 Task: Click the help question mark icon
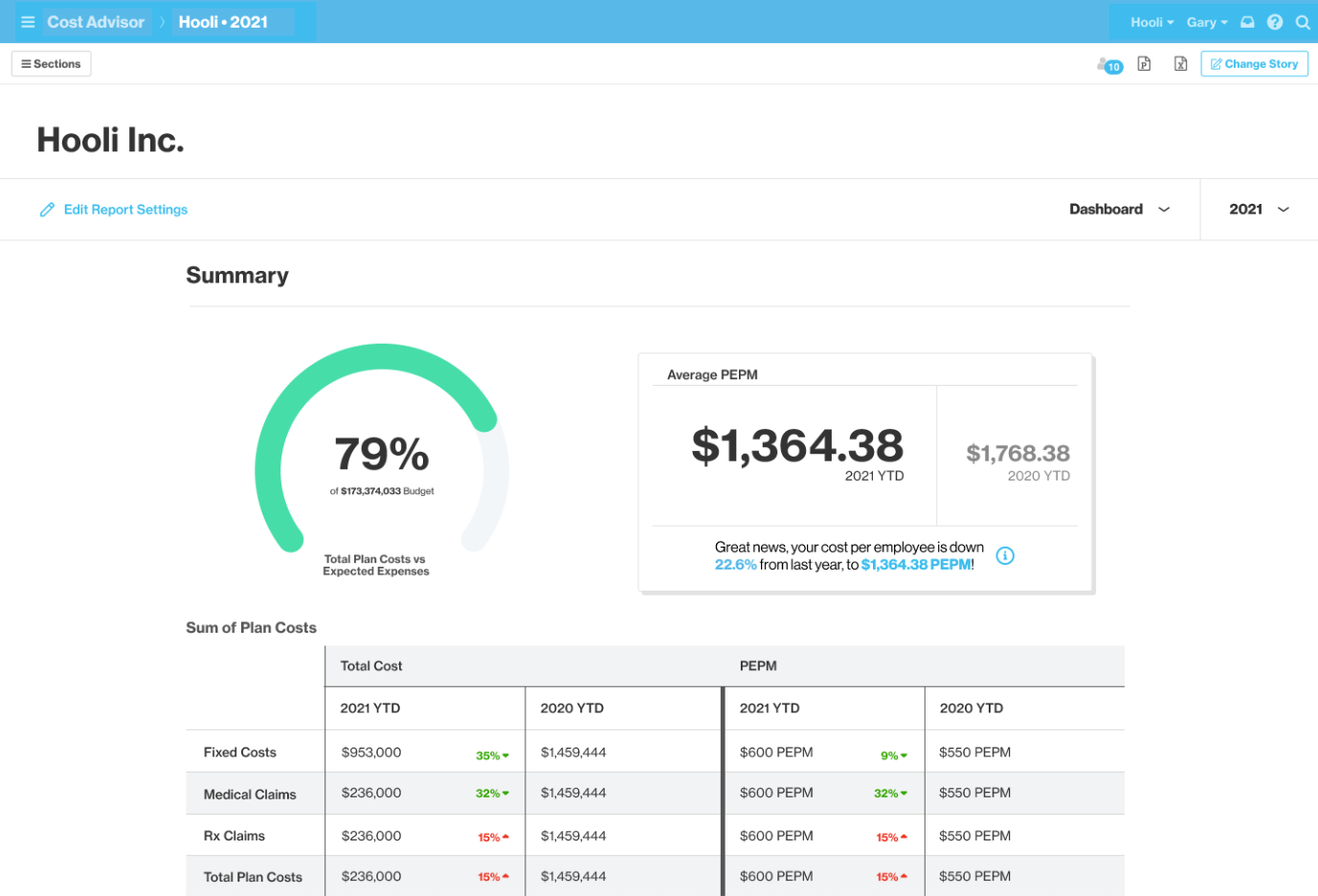coord(1275,22)
